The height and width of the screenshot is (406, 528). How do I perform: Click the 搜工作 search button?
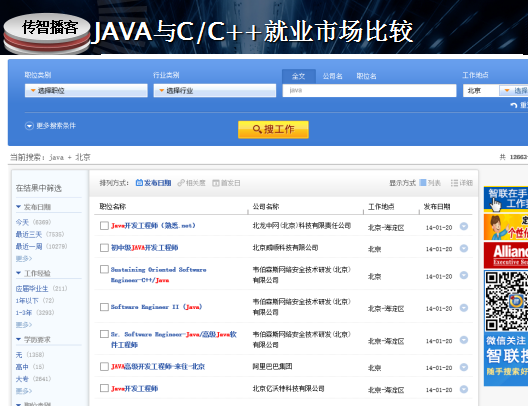[x=273, y=129]
